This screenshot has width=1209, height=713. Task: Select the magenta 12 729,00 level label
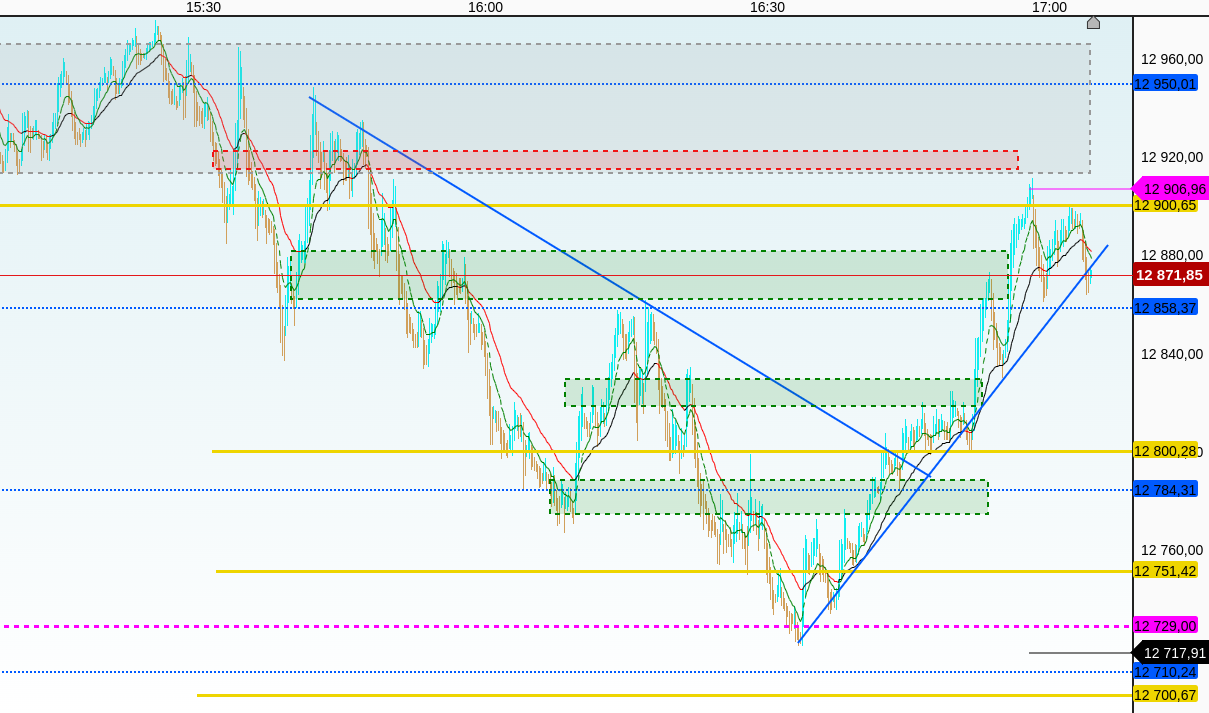[1165, 626]
